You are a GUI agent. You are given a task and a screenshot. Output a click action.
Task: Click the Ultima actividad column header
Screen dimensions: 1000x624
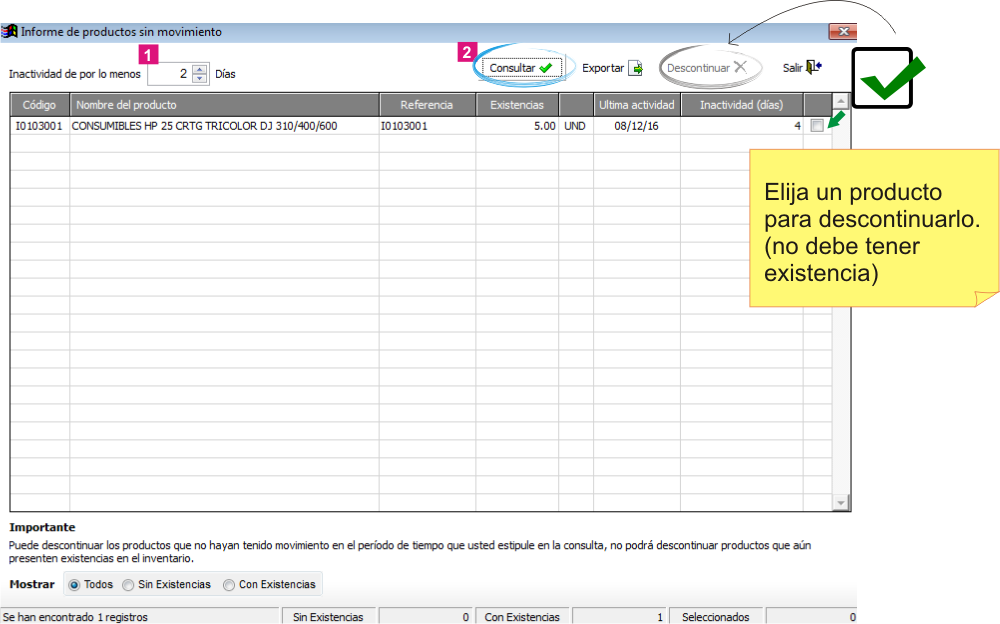pyautogui.click(x=636, y=105)
